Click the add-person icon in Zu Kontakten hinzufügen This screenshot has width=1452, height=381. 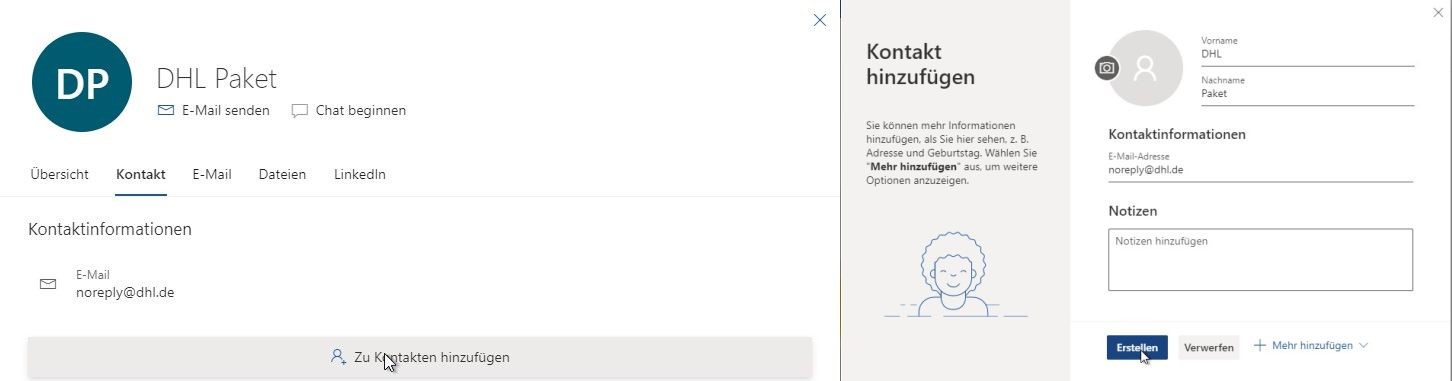point(338,356)
